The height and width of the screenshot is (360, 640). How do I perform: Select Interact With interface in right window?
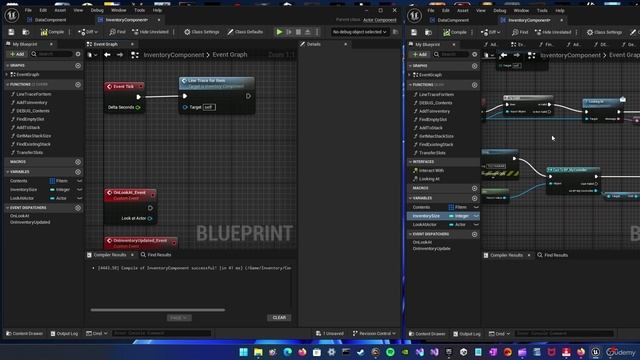pyautogui.click(x=431, y=171)
